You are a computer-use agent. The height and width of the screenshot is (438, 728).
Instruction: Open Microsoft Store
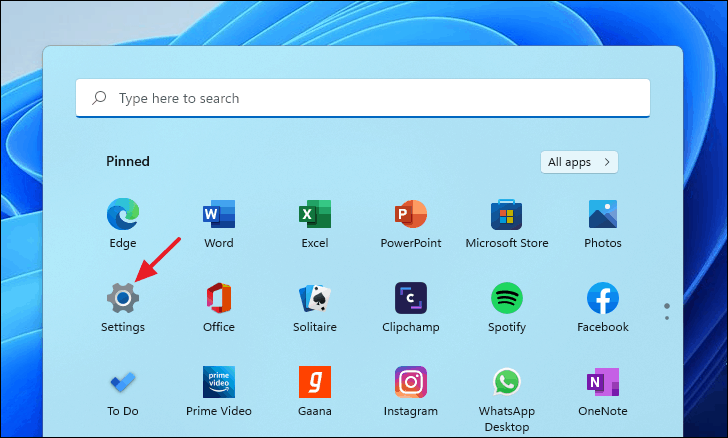507,214
